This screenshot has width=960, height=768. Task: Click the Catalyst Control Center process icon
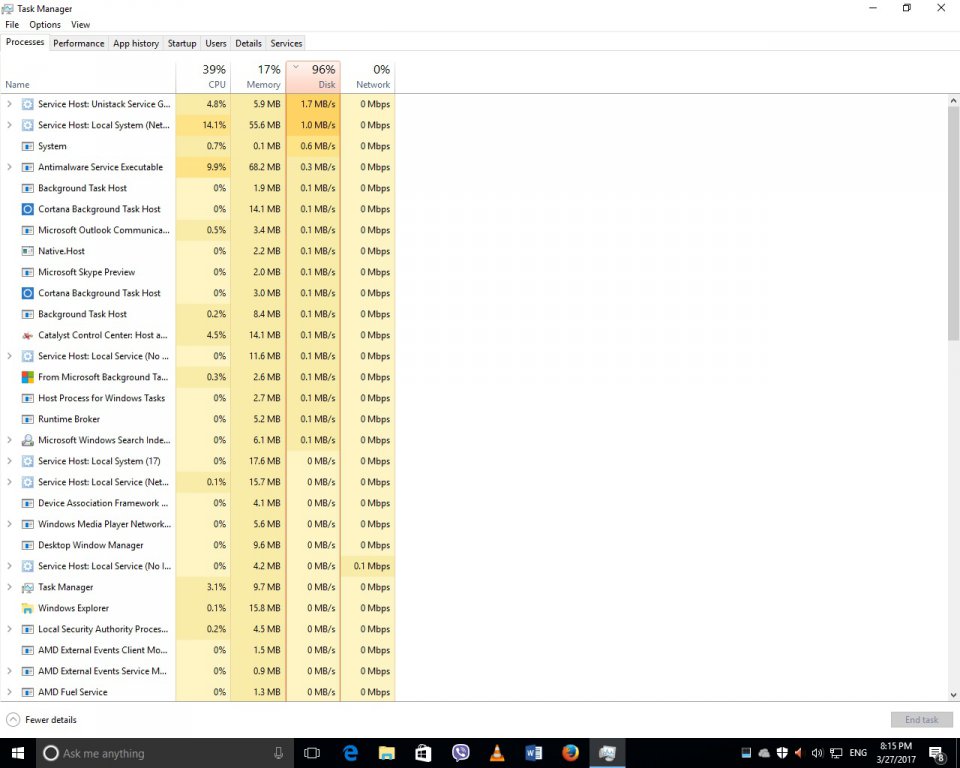(28, 335)
